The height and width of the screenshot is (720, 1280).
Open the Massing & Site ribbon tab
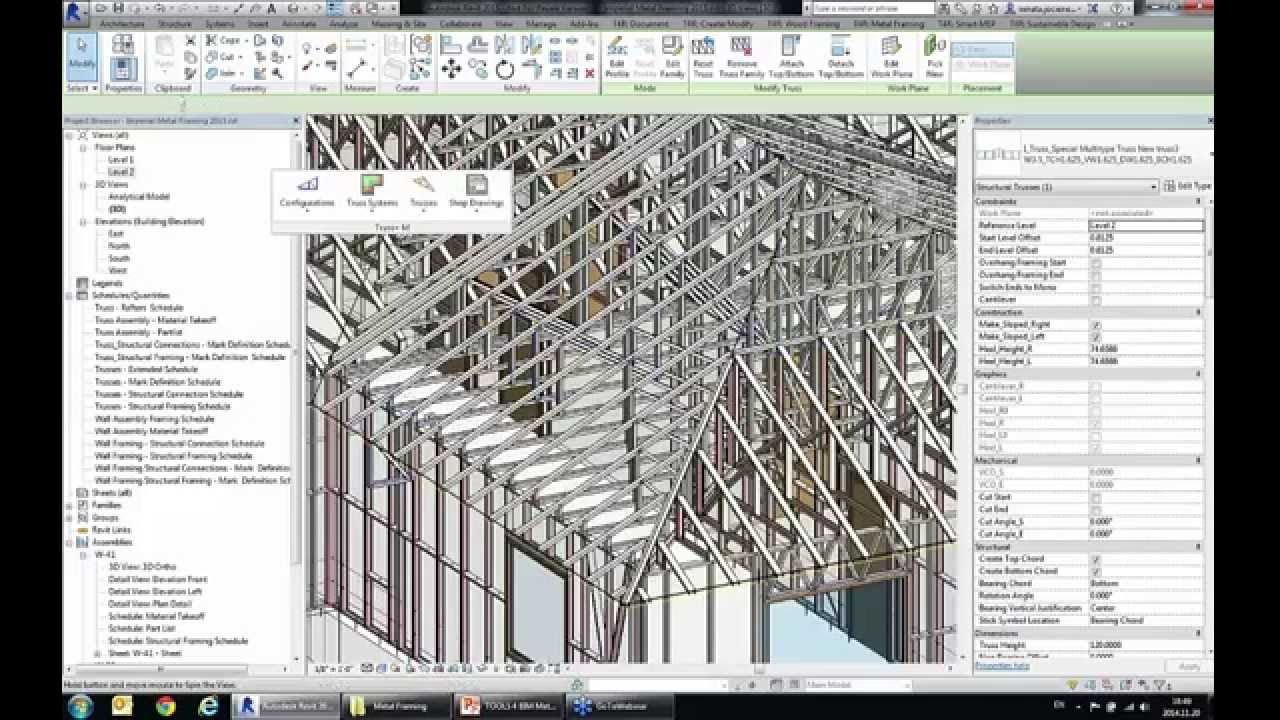click(399, 23)
